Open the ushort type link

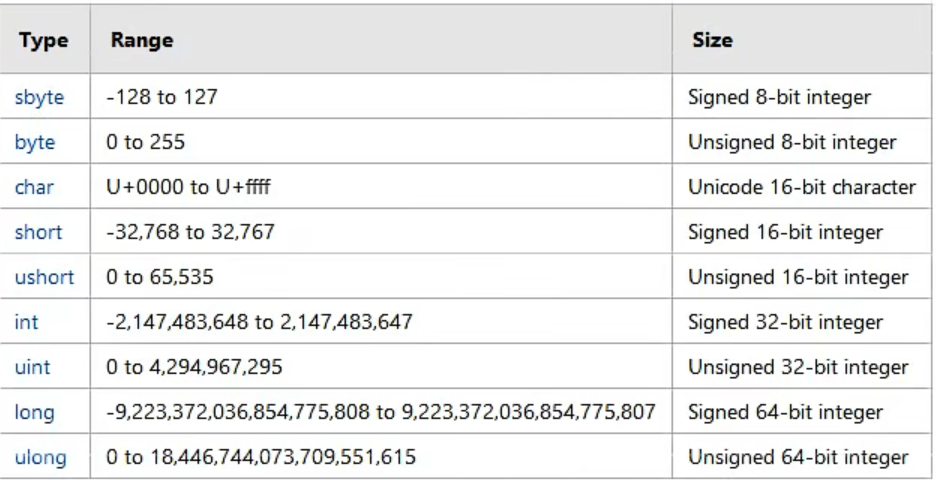pyautogui.click(x=44, y=278)
